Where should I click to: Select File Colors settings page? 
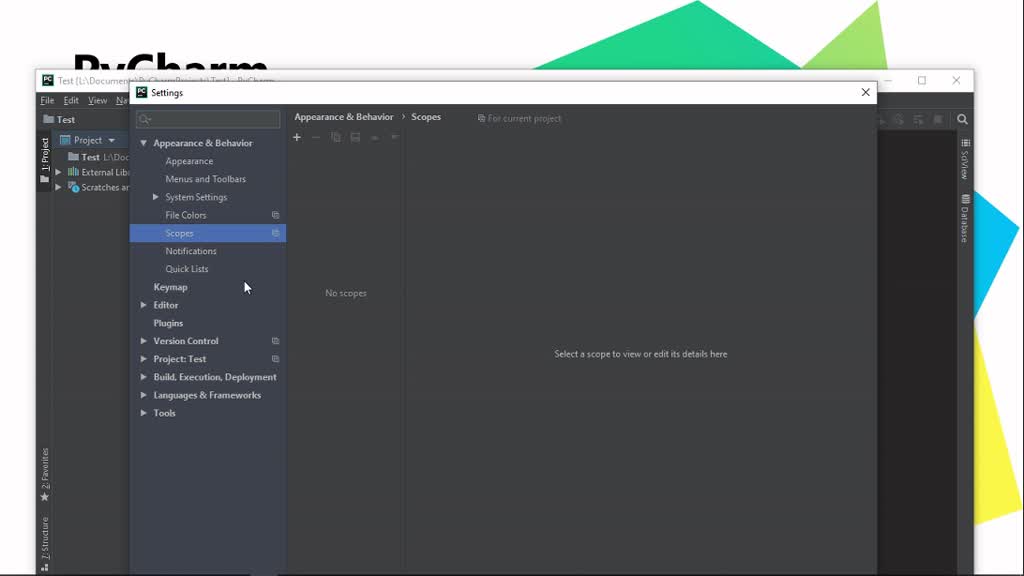[185, 215]
